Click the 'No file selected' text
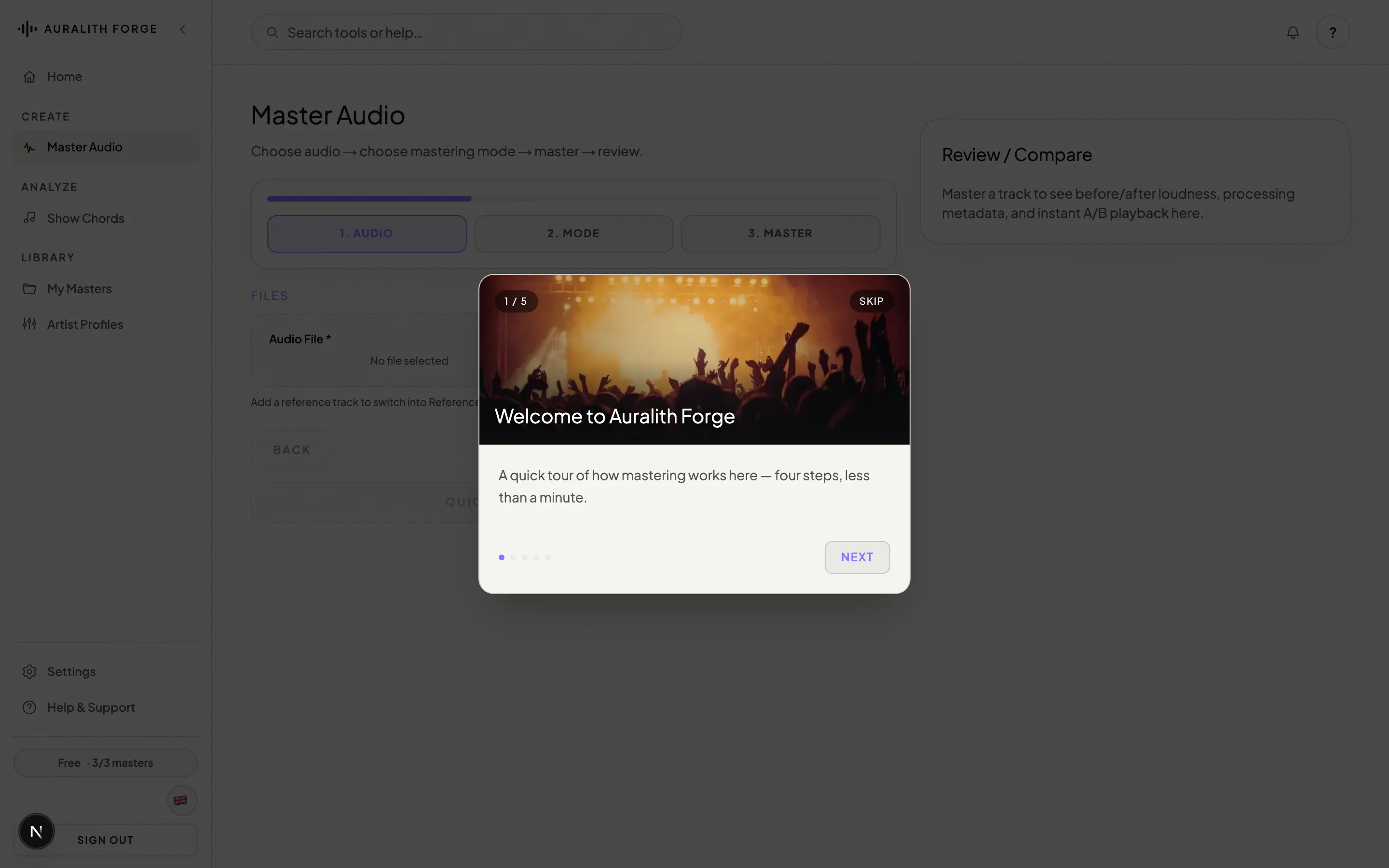 [409, 361]
